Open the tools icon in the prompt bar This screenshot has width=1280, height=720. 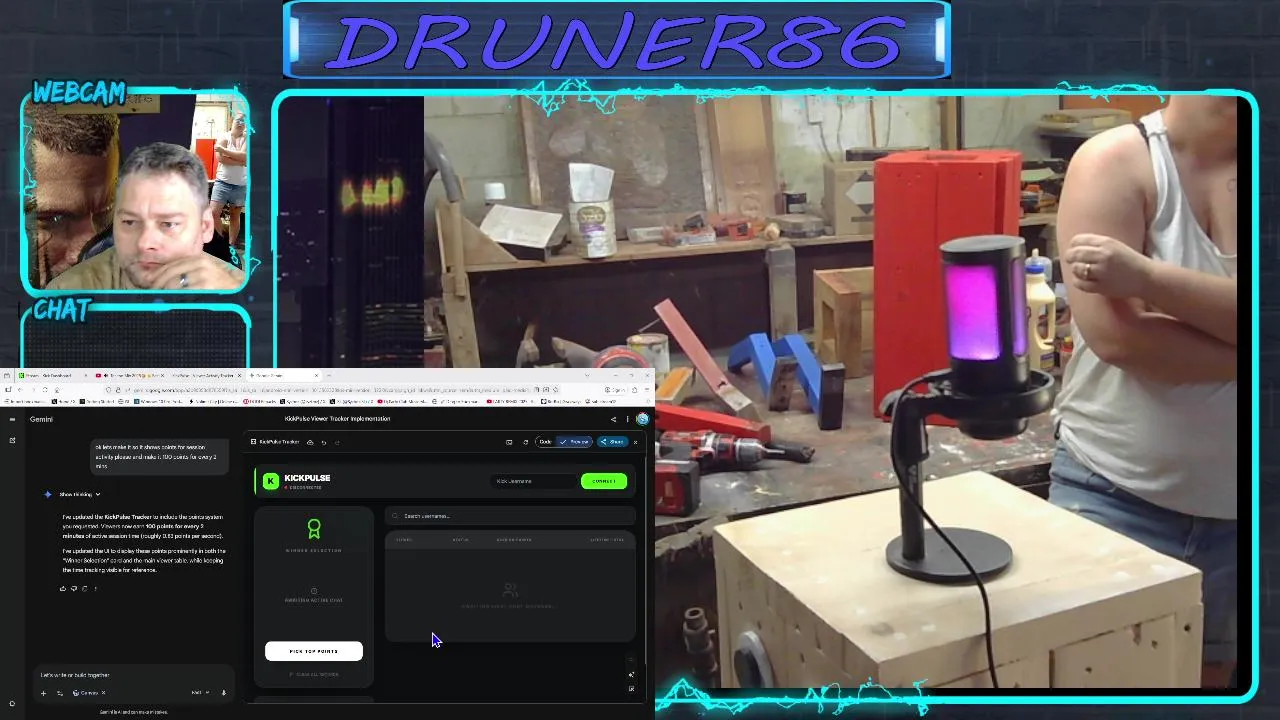[60, 693]
